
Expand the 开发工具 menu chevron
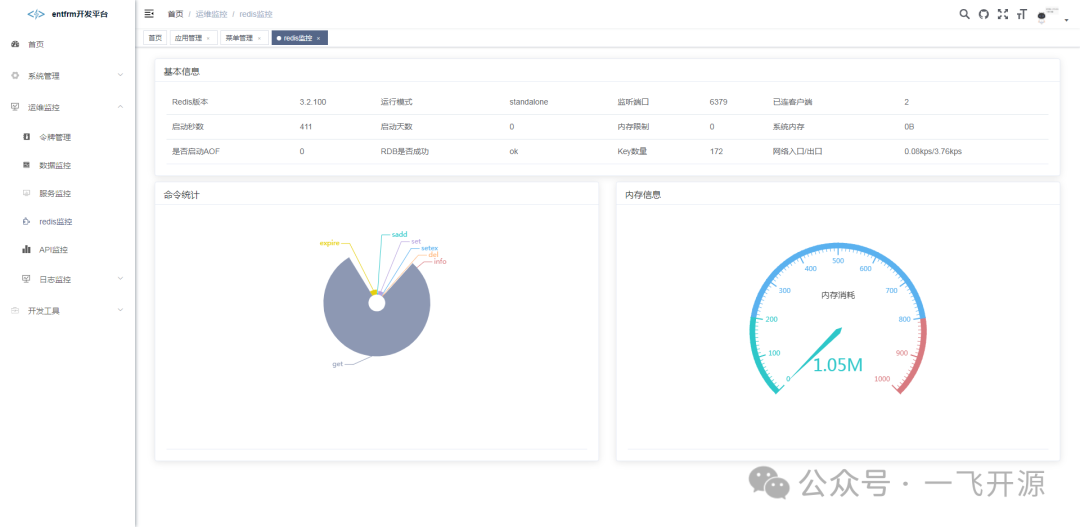[x=121, y=310]
